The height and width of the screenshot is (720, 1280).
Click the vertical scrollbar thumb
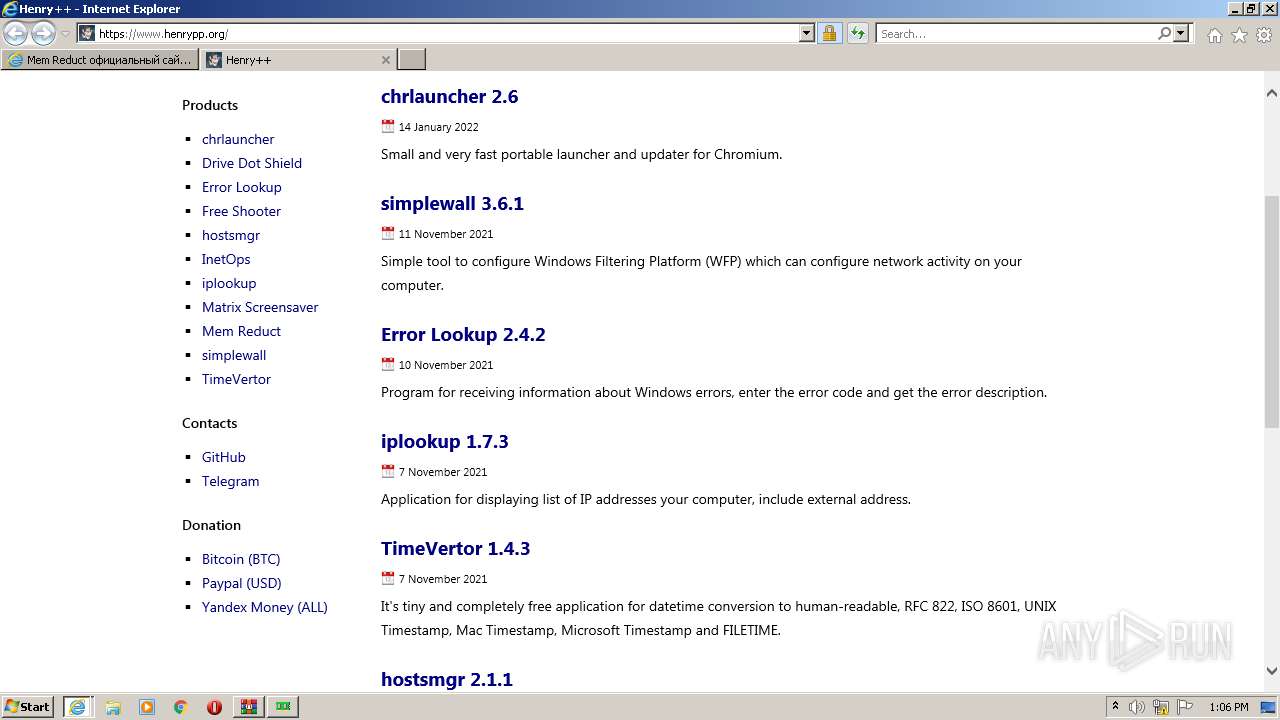tap(1272, 312)
